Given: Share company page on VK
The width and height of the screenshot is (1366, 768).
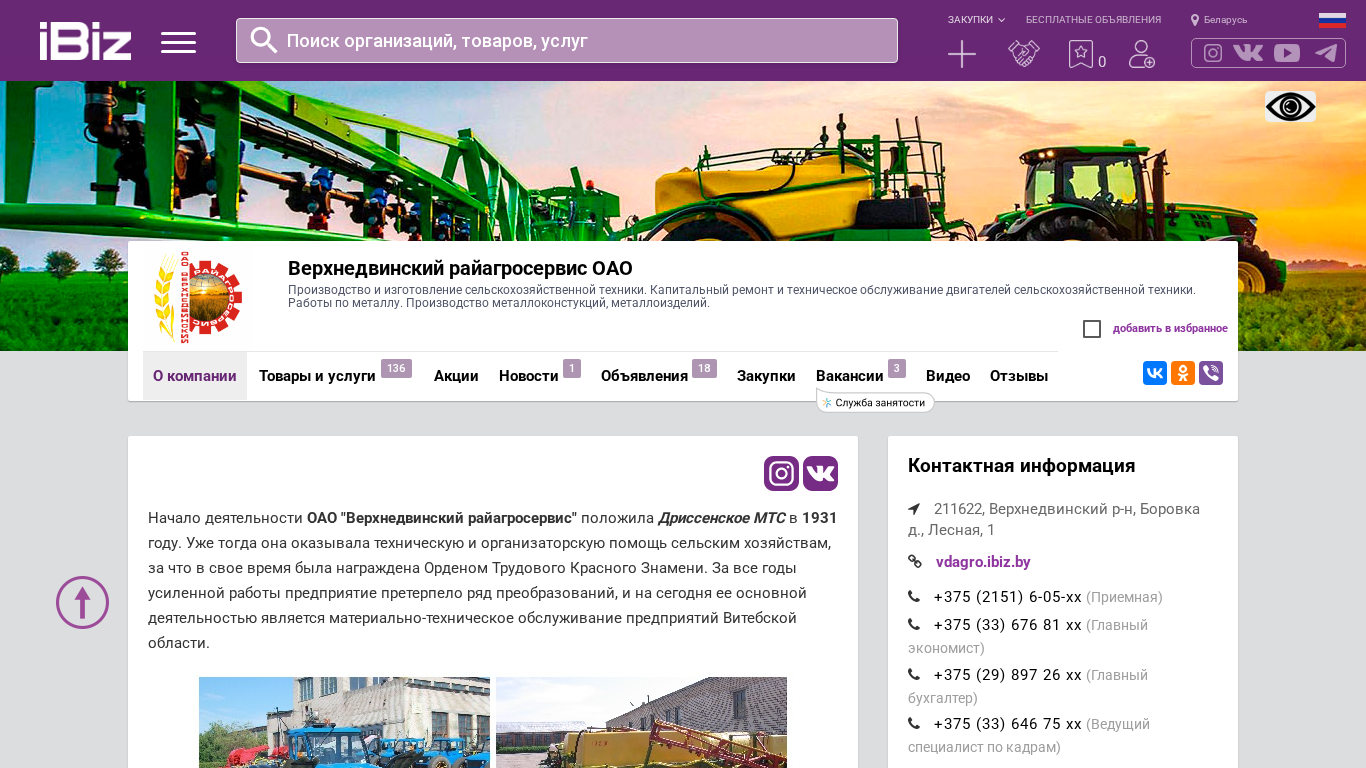Looking at the screenshot, I should pyautogui.click(x=1155, y=373).
